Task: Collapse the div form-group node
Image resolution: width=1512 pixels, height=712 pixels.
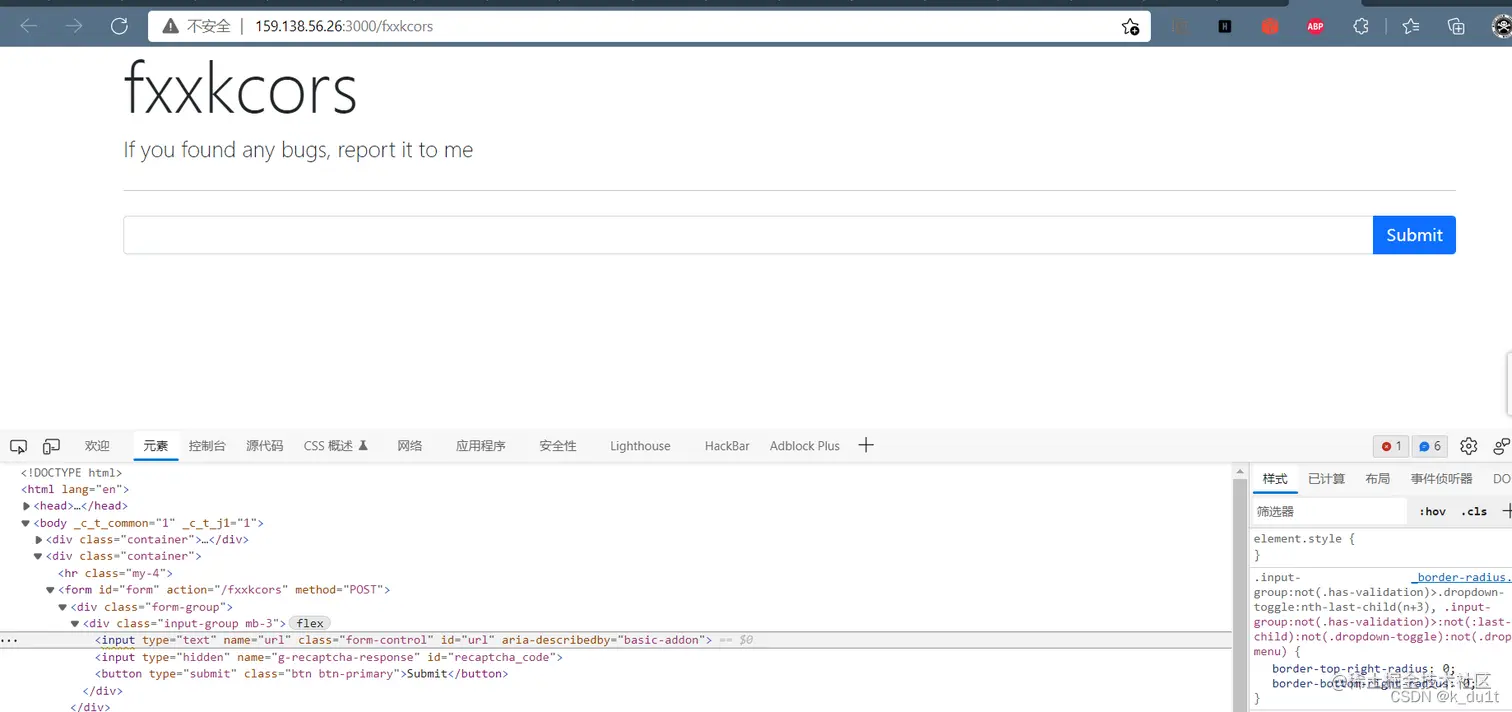Action: (x=62, y=607)
